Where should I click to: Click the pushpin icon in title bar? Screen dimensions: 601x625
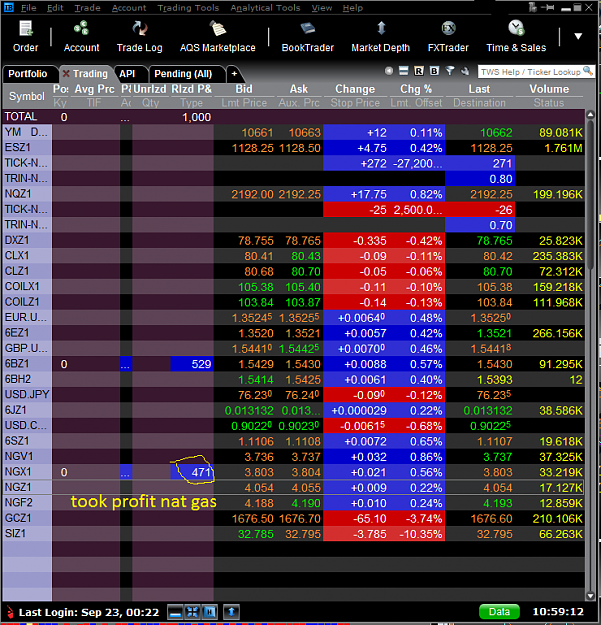(548, 7)
